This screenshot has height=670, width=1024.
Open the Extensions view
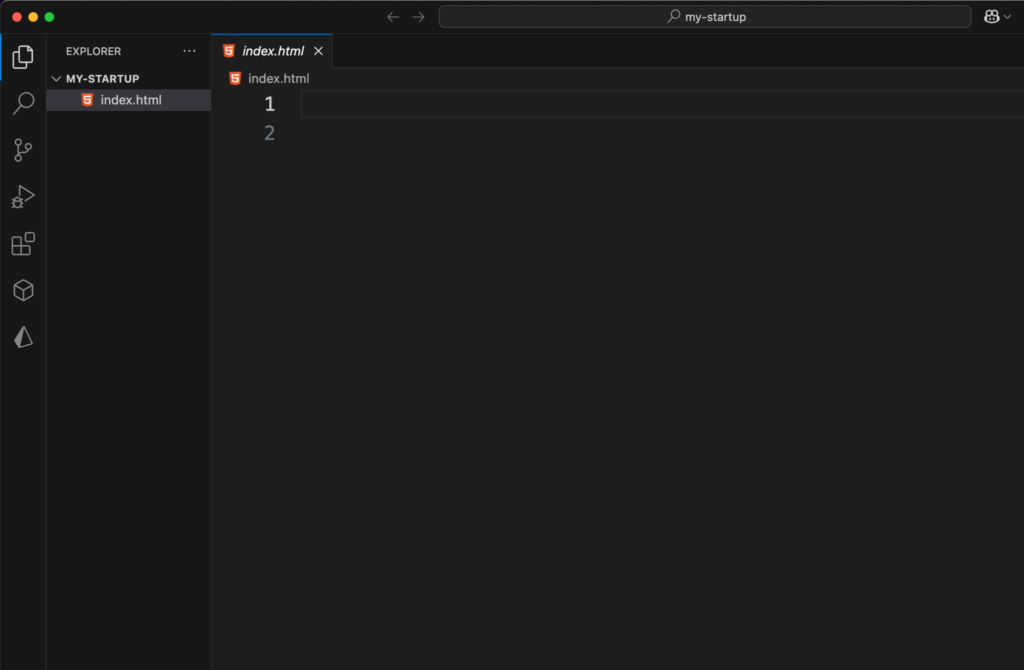[23, 244]
